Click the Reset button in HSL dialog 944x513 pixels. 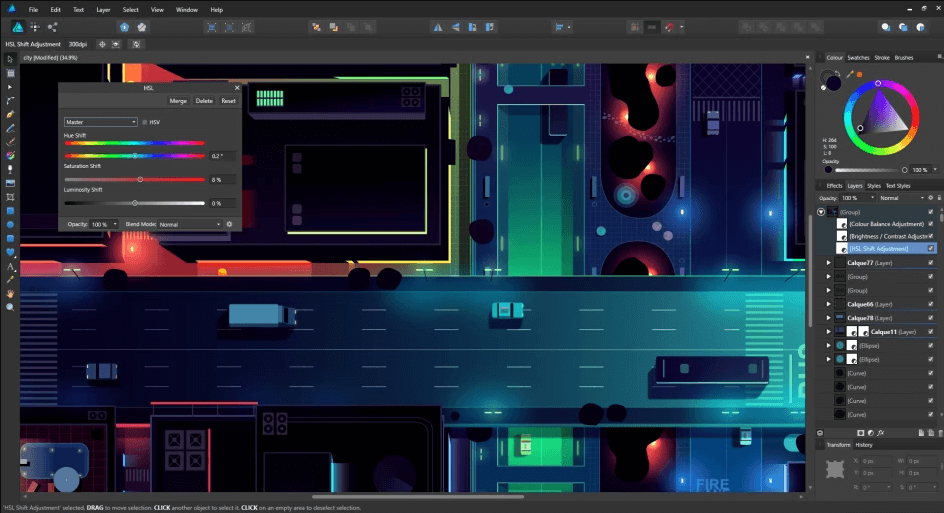tap(228, 101)
